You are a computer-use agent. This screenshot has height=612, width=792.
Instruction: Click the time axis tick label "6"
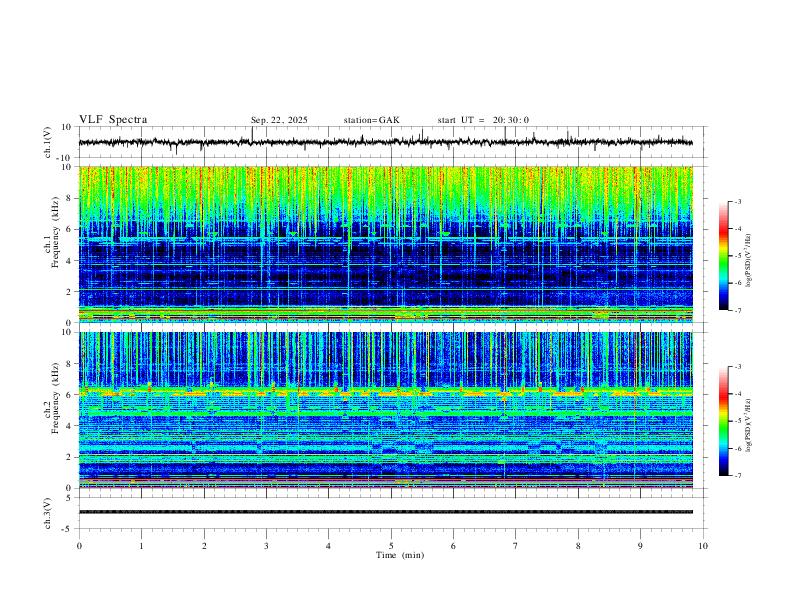[x=453, y=546]
